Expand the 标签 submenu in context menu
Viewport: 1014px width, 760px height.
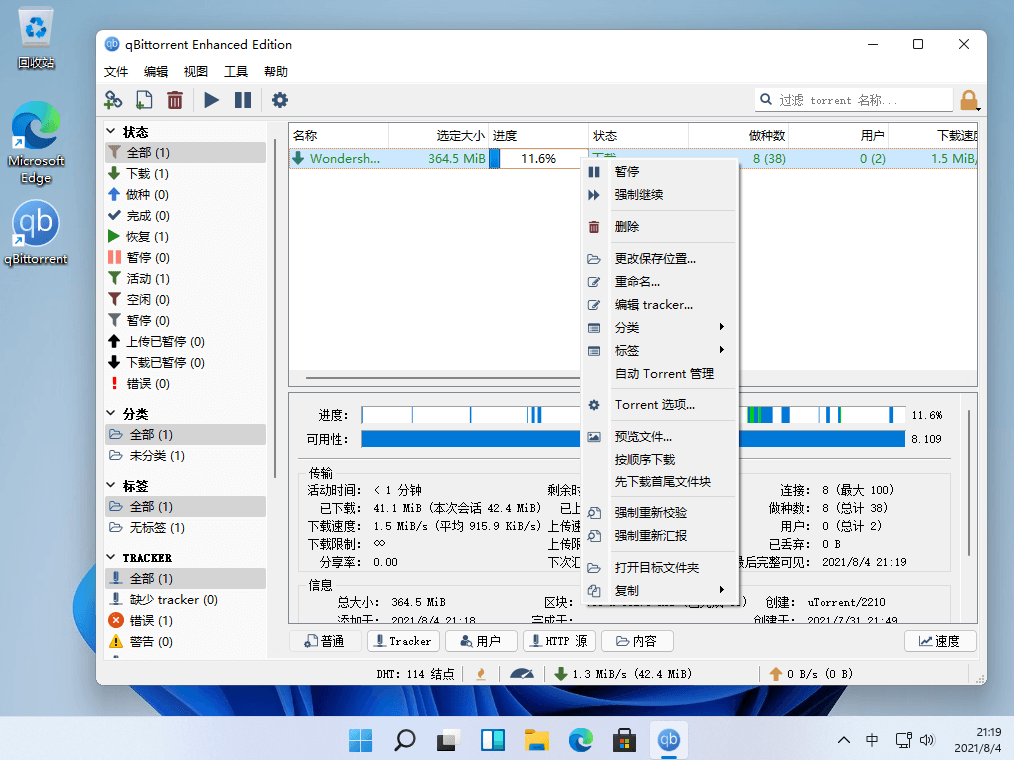click(x=660, y=351)
